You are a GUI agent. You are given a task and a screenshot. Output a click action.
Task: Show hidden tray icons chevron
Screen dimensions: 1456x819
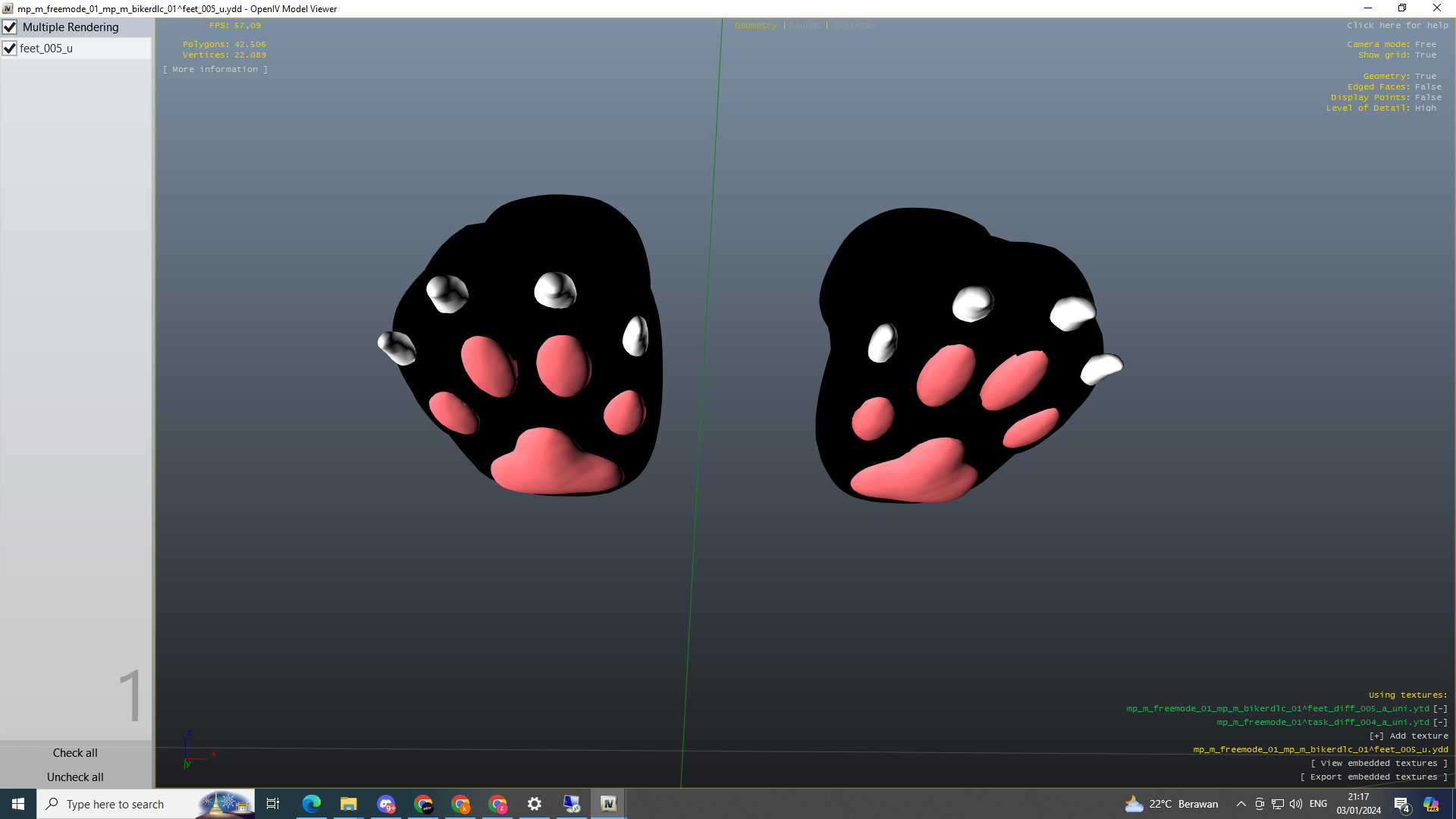pos(1241,804)
